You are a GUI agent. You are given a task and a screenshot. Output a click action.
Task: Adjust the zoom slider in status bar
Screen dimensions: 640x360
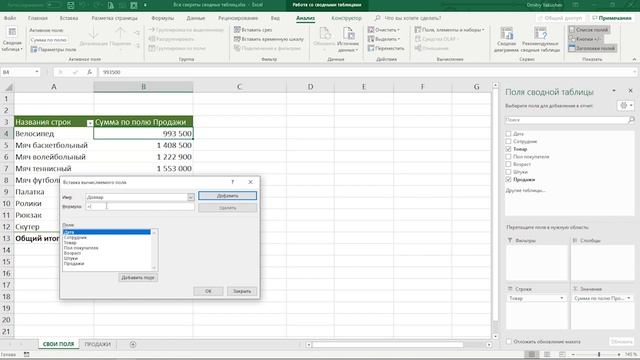pos(599,354)
